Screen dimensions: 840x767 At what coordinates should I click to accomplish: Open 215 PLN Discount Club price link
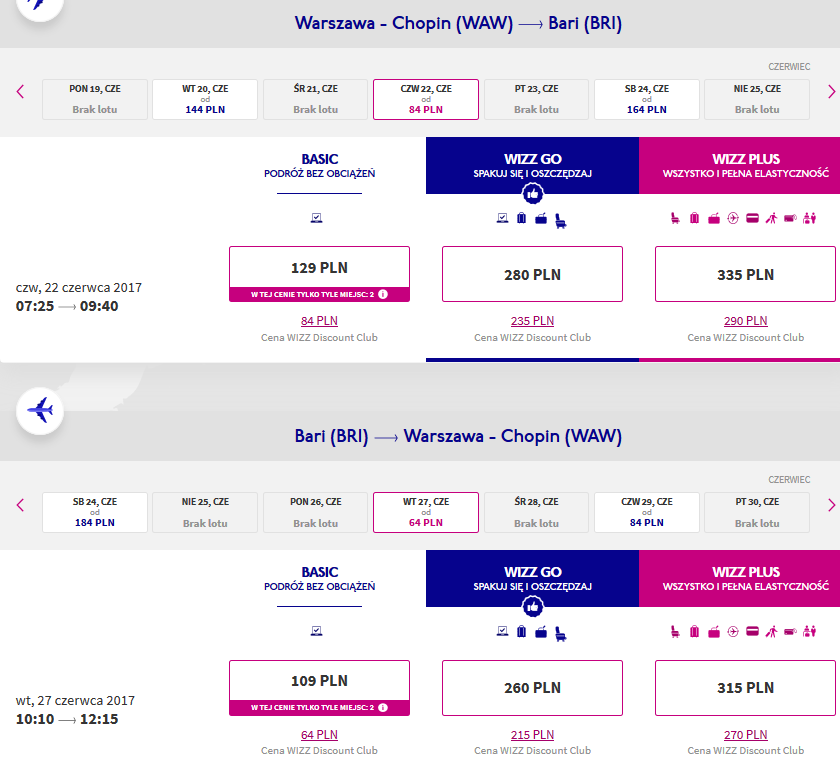pyautogui.click(x=532, y=734)
